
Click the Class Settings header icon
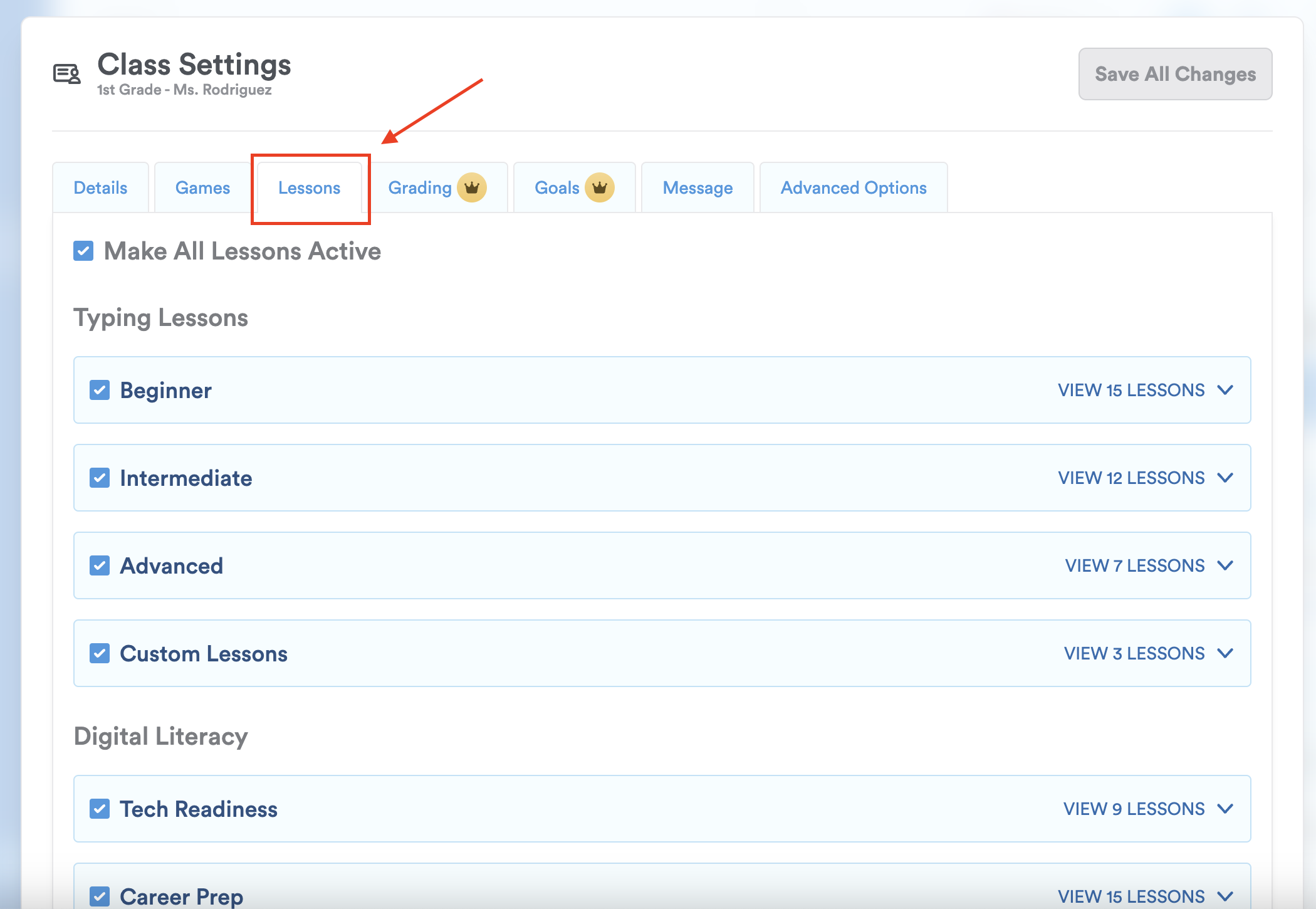[x=67, y=74]
